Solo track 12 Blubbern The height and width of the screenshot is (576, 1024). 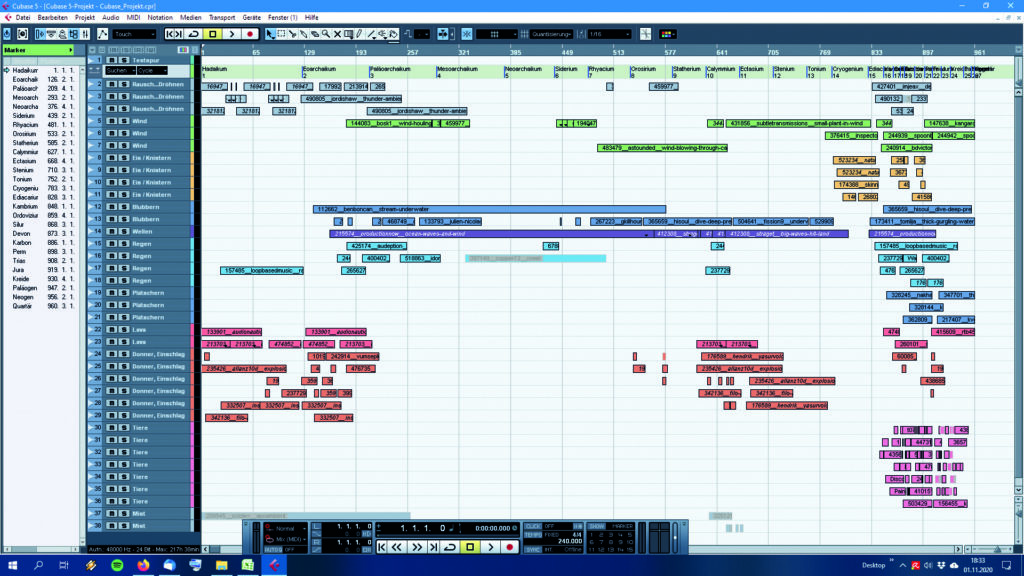(x=123, y=207)
